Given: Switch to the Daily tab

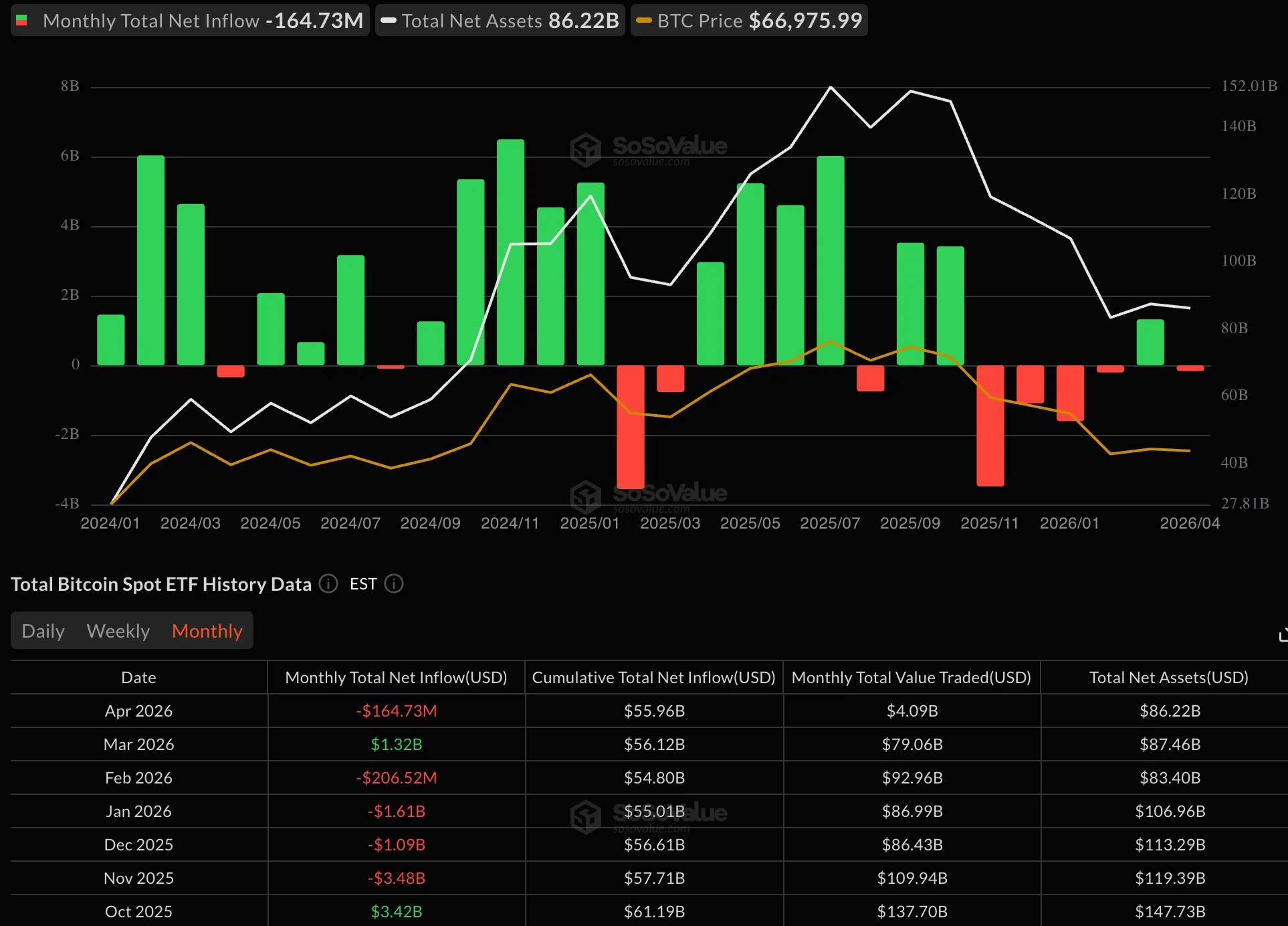Looking at the screenshot, I should coord(43,631).
